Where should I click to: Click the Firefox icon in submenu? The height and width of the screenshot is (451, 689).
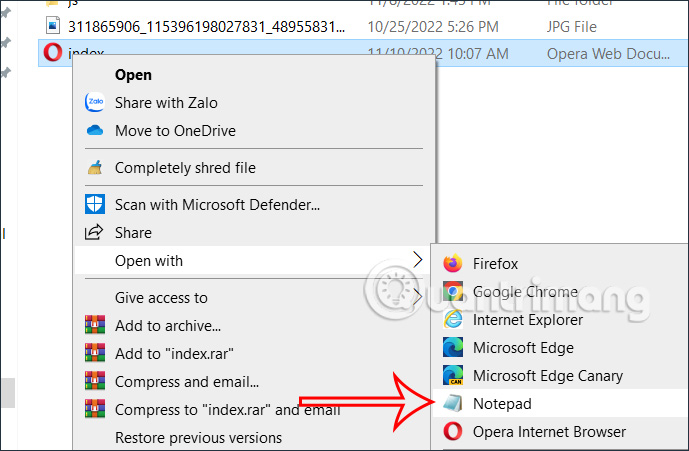[454, 264]
